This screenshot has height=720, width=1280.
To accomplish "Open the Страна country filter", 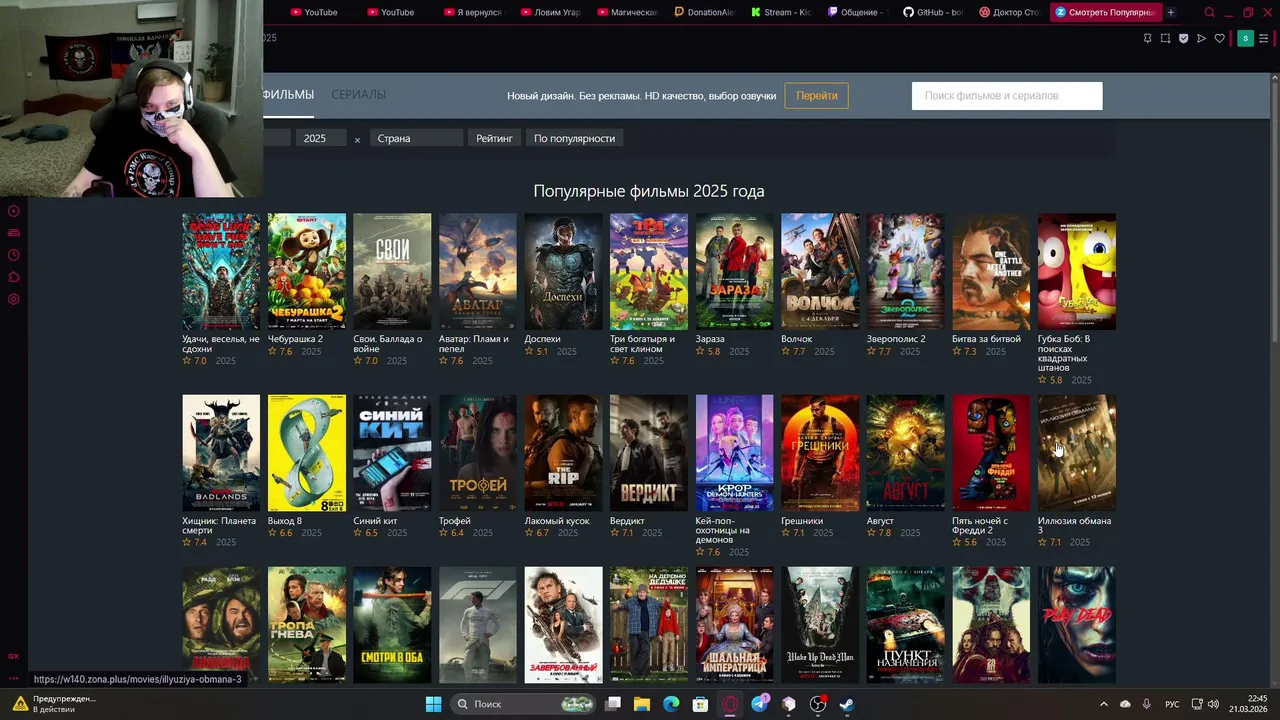I will pyautogui.click(x=416, y=138).
